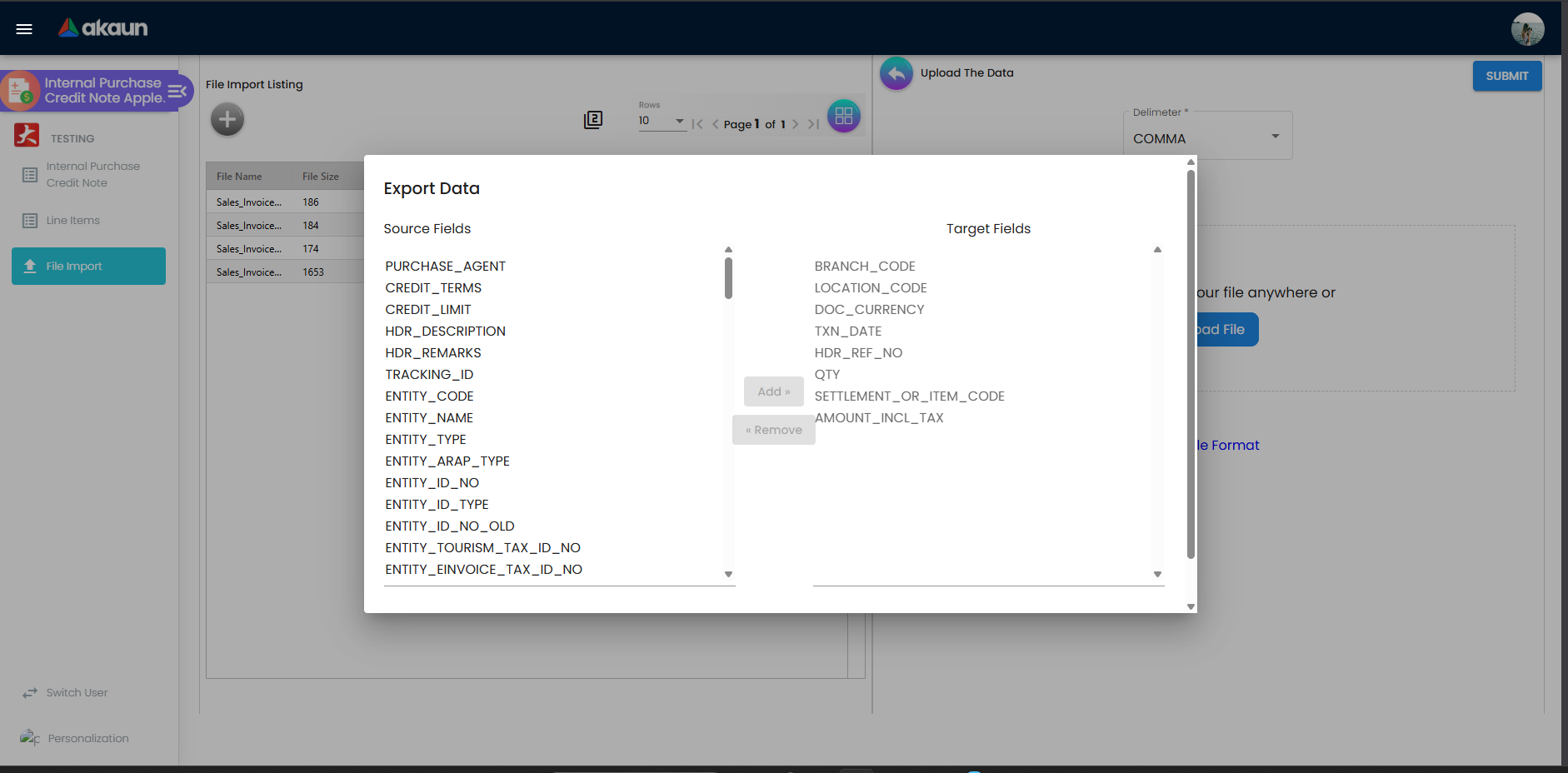Click the partially hidden Upload File button
The image size is (1568, 773).
tap(1227, 330)
